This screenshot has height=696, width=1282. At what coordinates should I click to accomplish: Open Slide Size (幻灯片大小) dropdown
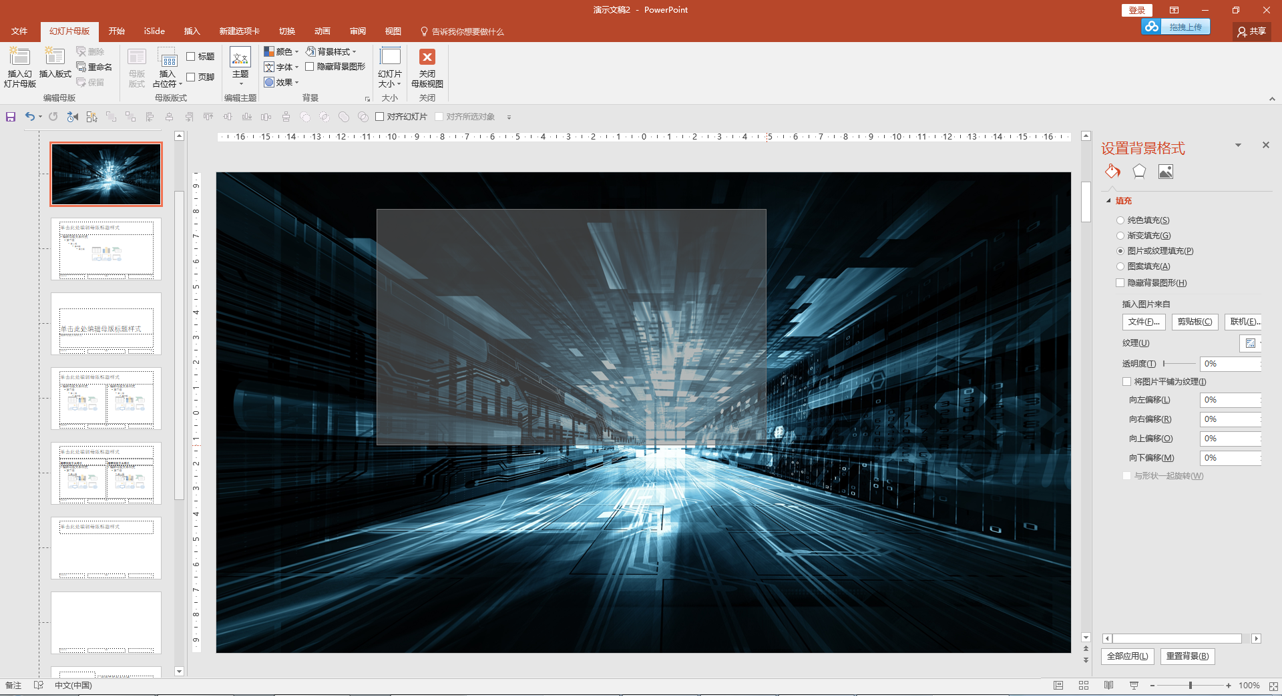pyautogui.click(x=390, y=67)
